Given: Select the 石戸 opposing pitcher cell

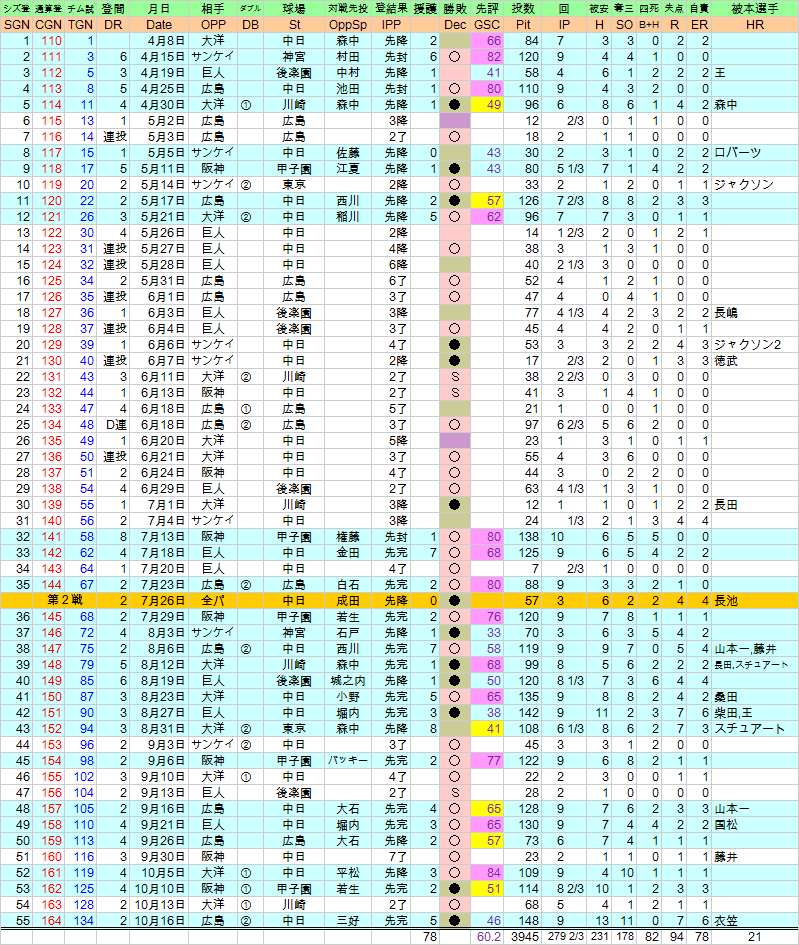Looking at the screenshot, I should 348,633.
